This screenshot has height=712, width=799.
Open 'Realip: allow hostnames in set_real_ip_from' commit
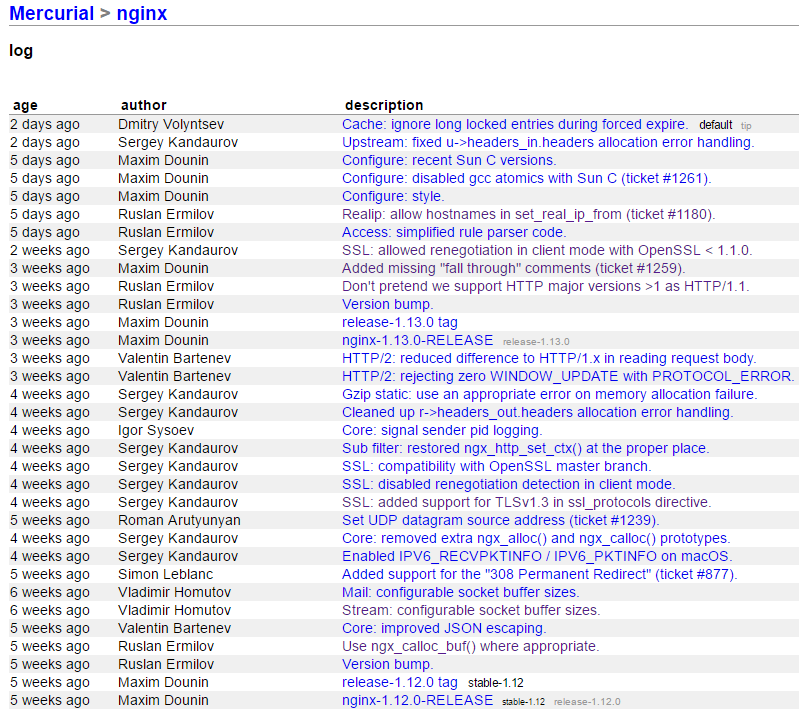click(528, 214)
